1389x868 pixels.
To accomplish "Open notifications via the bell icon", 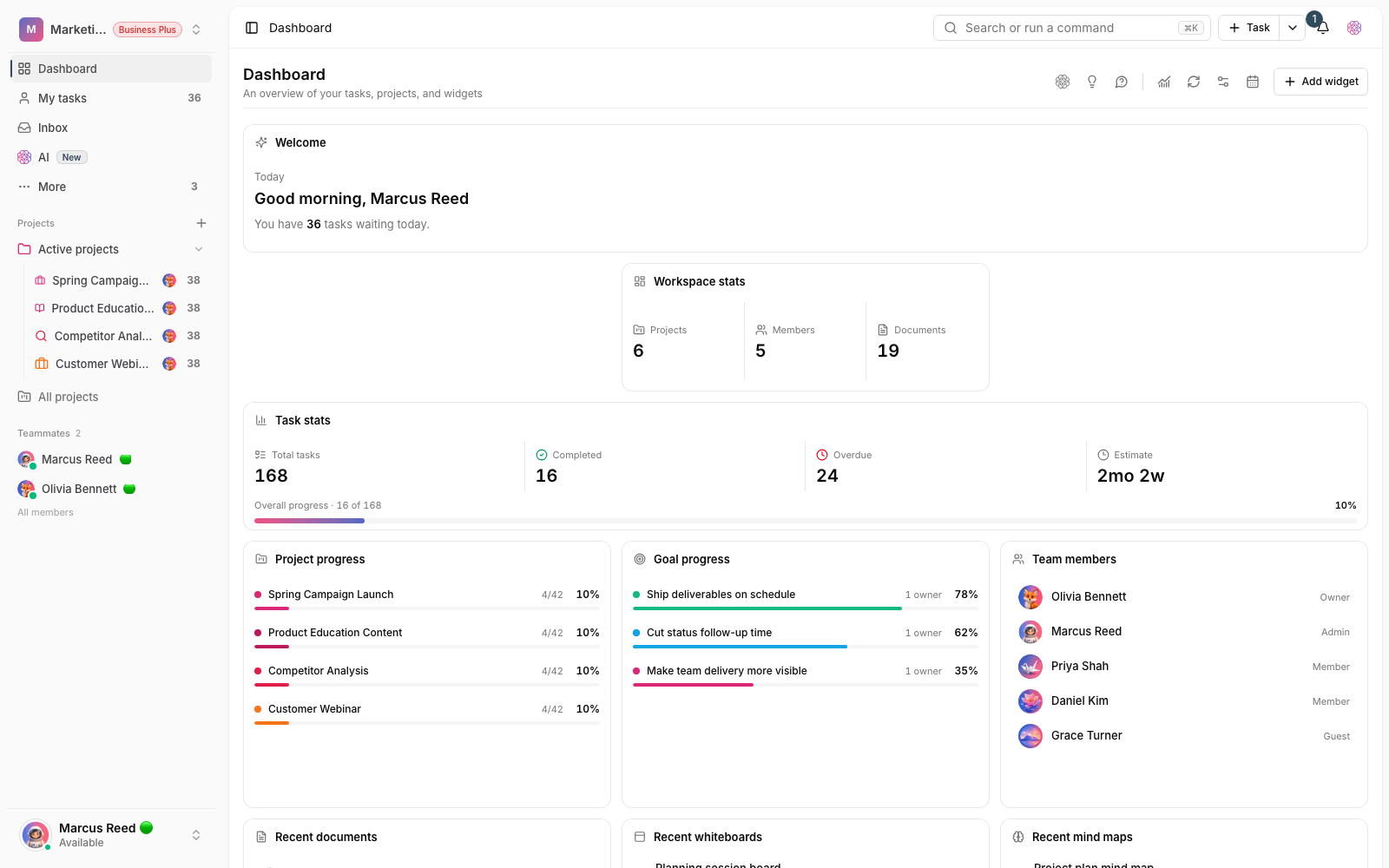I will [1323, 28].
